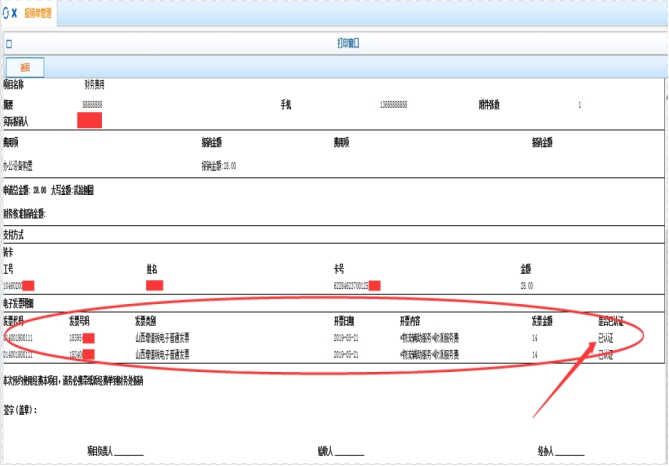The width and height of the screenshot is (669, 466).
Task: Click the X icon beside the refresh icon
Action: pos(16,13)
